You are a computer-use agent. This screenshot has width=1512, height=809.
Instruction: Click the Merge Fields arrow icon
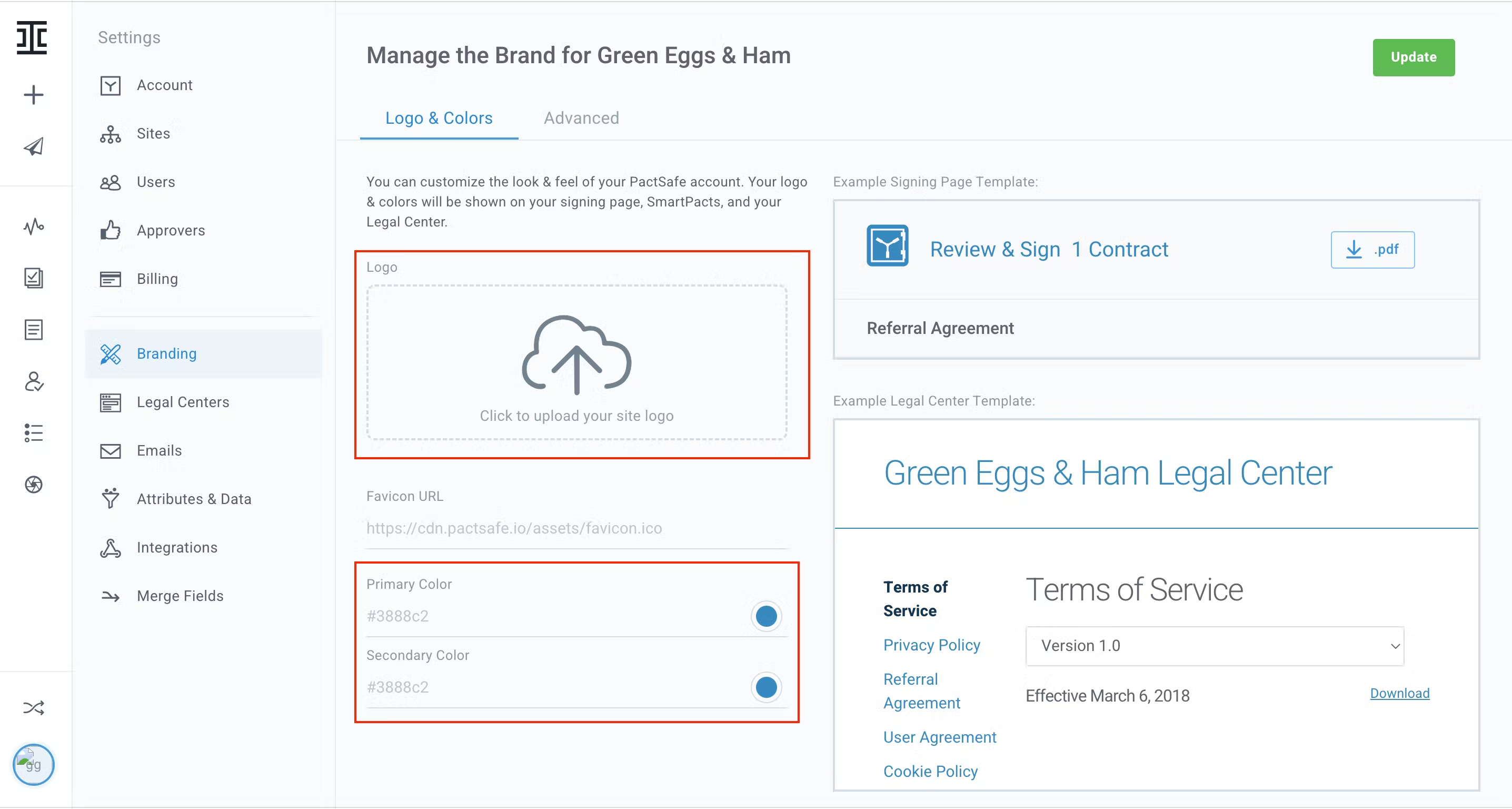pyautogui.click(x=111, y=596)
